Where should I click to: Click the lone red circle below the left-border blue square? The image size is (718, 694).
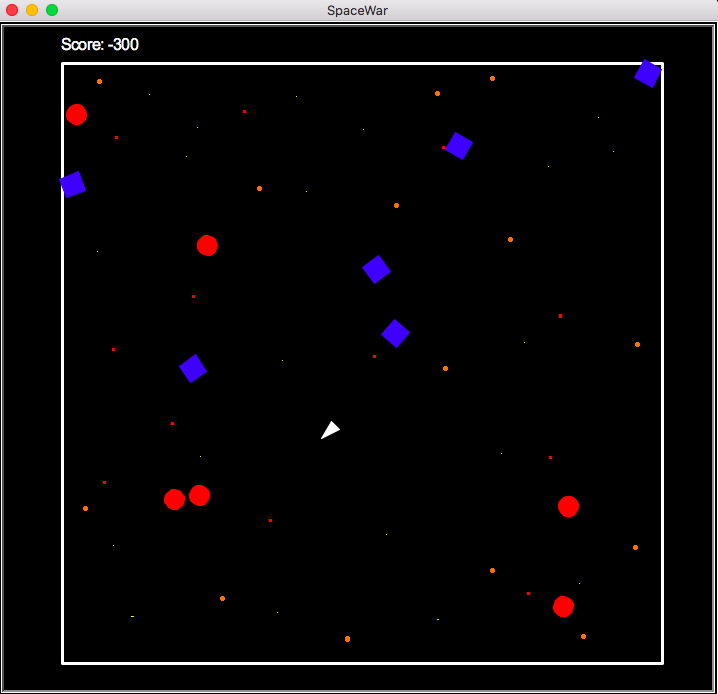(x=207, y=245)
